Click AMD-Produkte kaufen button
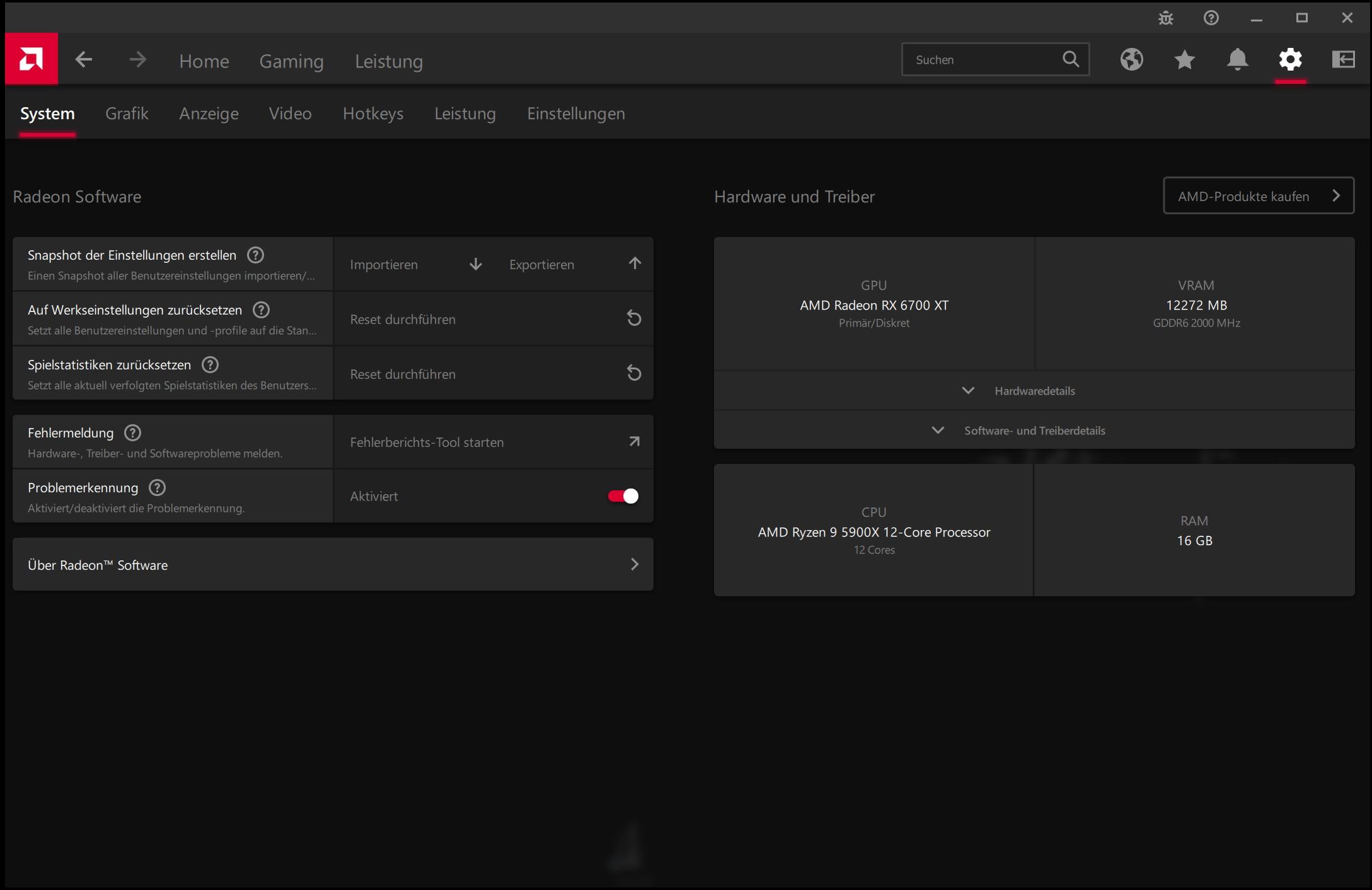 (1259, 196)
